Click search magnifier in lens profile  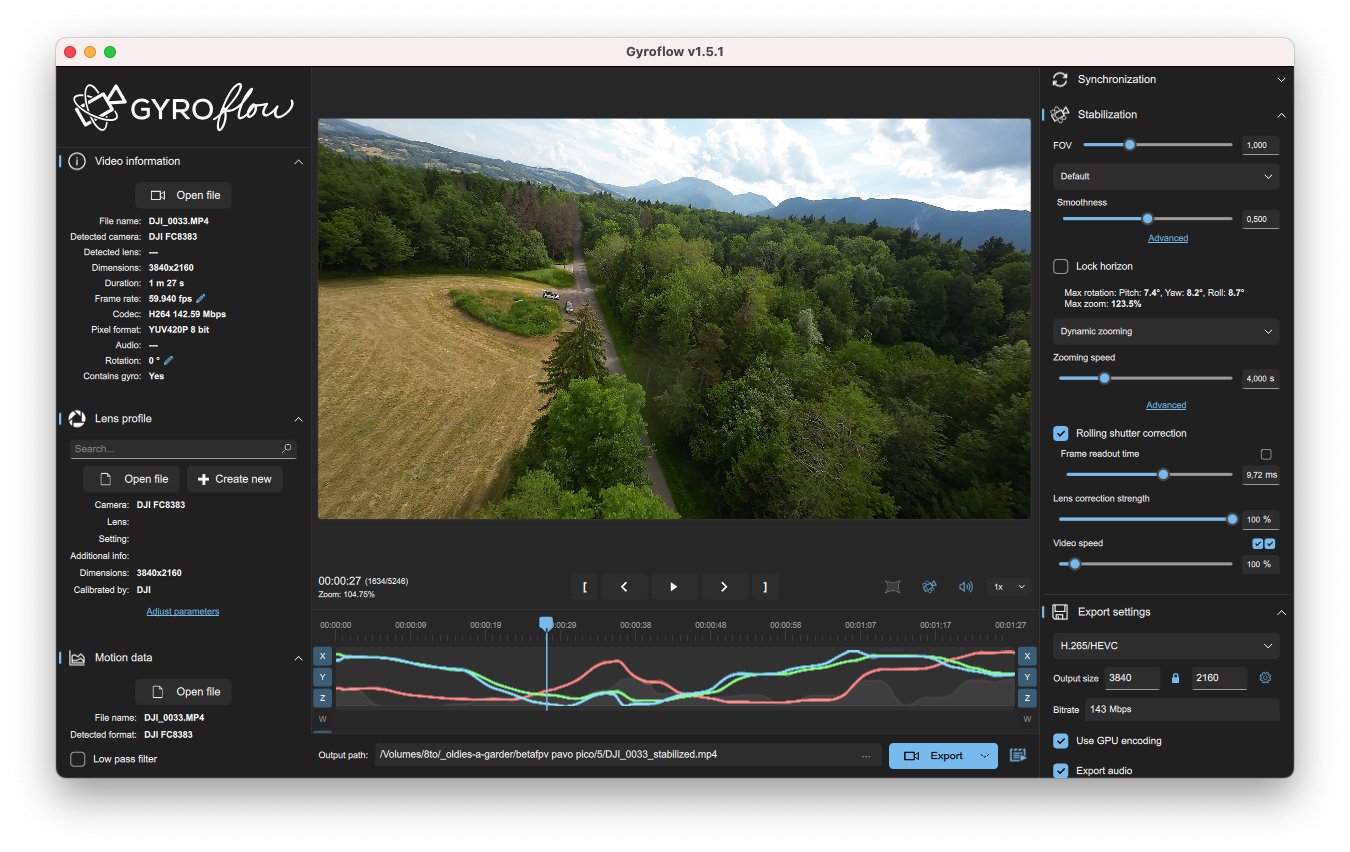click(287, 449)
